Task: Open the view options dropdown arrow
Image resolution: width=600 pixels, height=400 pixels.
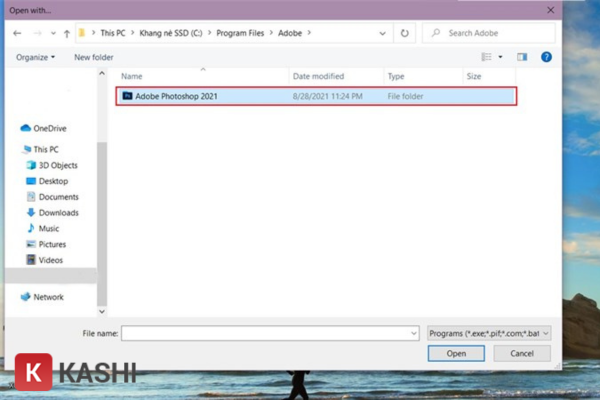Action: tap(500, 57)
